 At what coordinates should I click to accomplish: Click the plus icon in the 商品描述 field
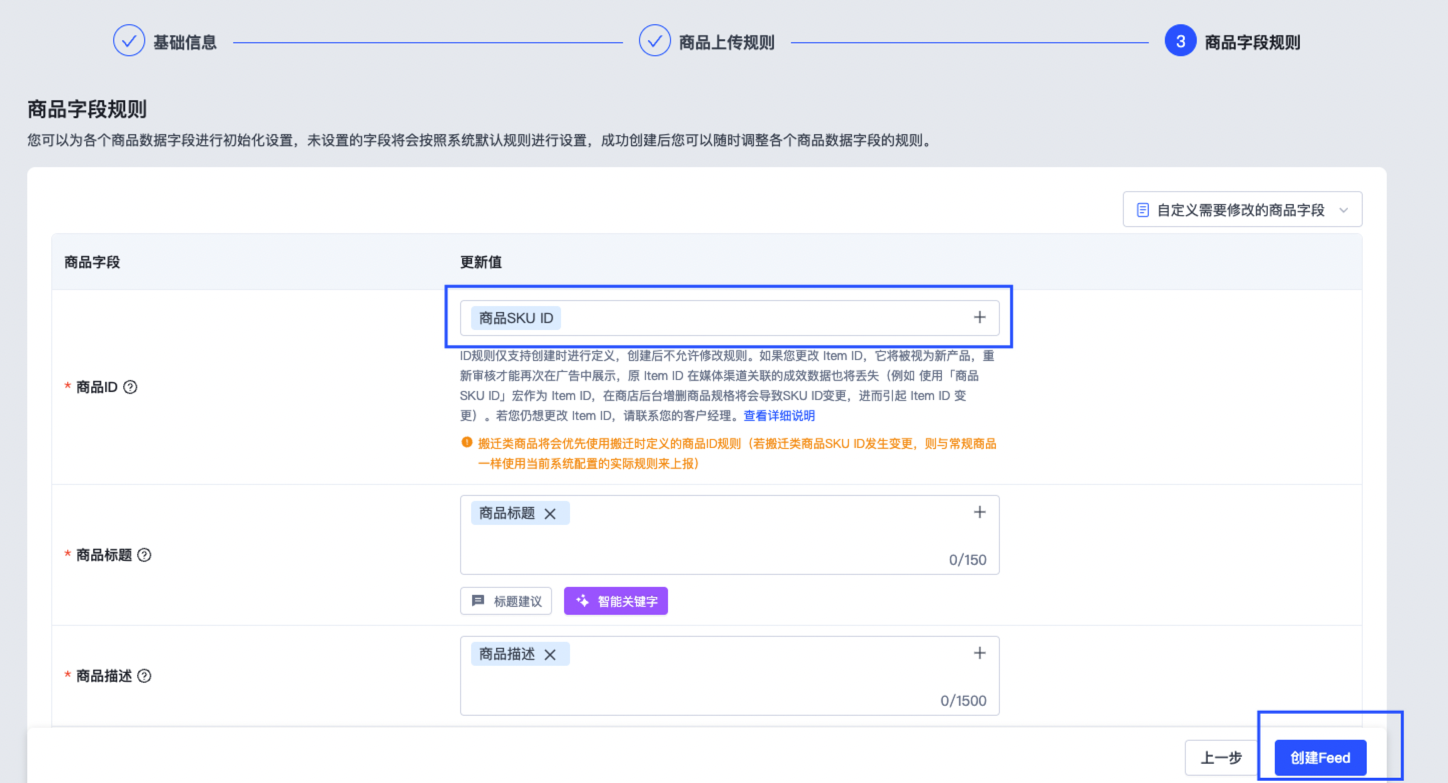979,652
